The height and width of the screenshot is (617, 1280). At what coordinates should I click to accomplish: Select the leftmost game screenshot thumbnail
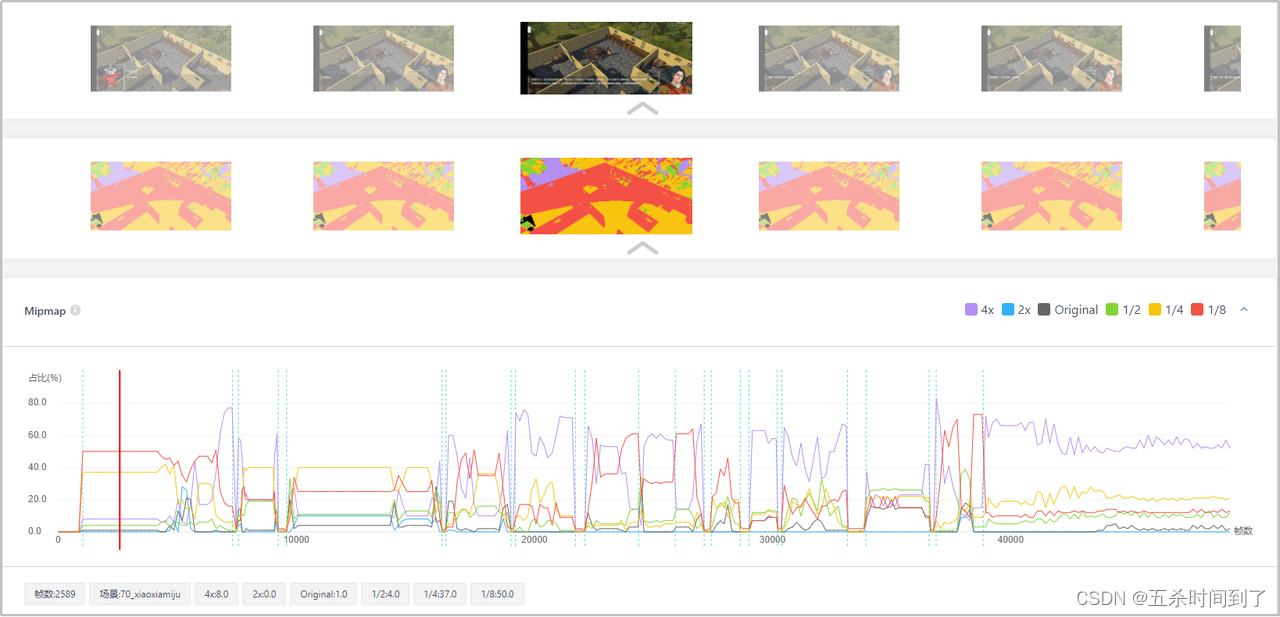pos(161,58)
